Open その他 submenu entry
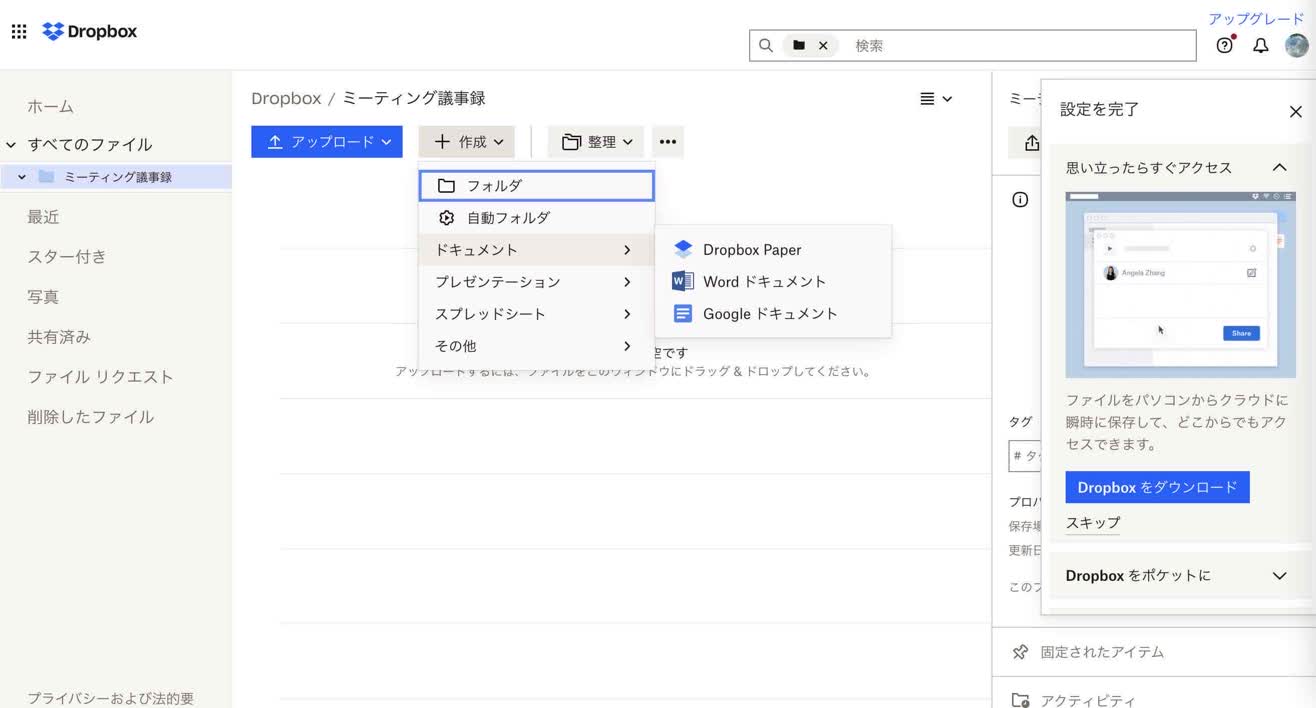The width and height of the screenshot is (1316, 708). point(537,346)
